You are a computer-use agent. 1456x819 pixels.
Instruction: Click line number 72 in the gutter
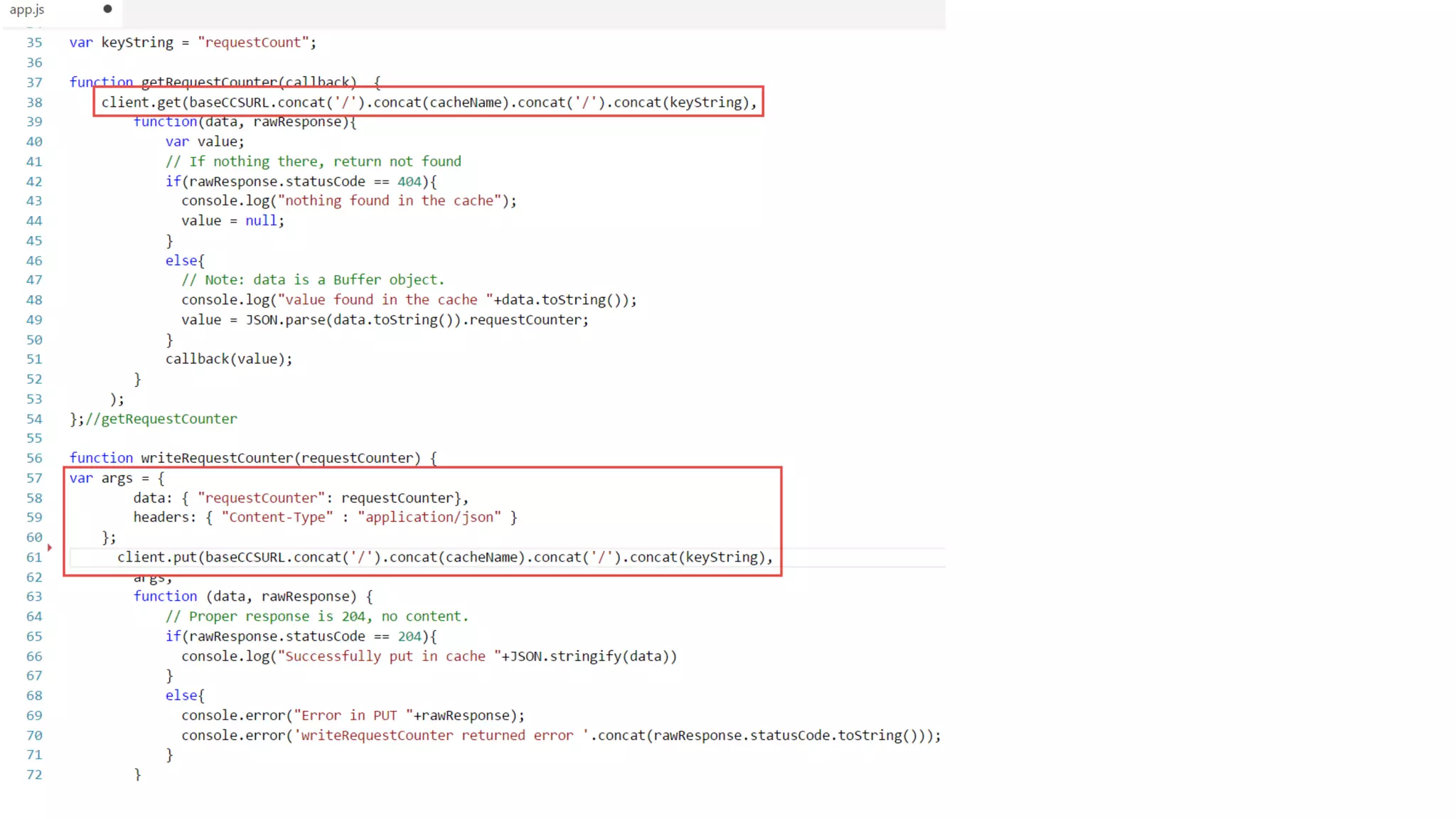pos(34,775)
